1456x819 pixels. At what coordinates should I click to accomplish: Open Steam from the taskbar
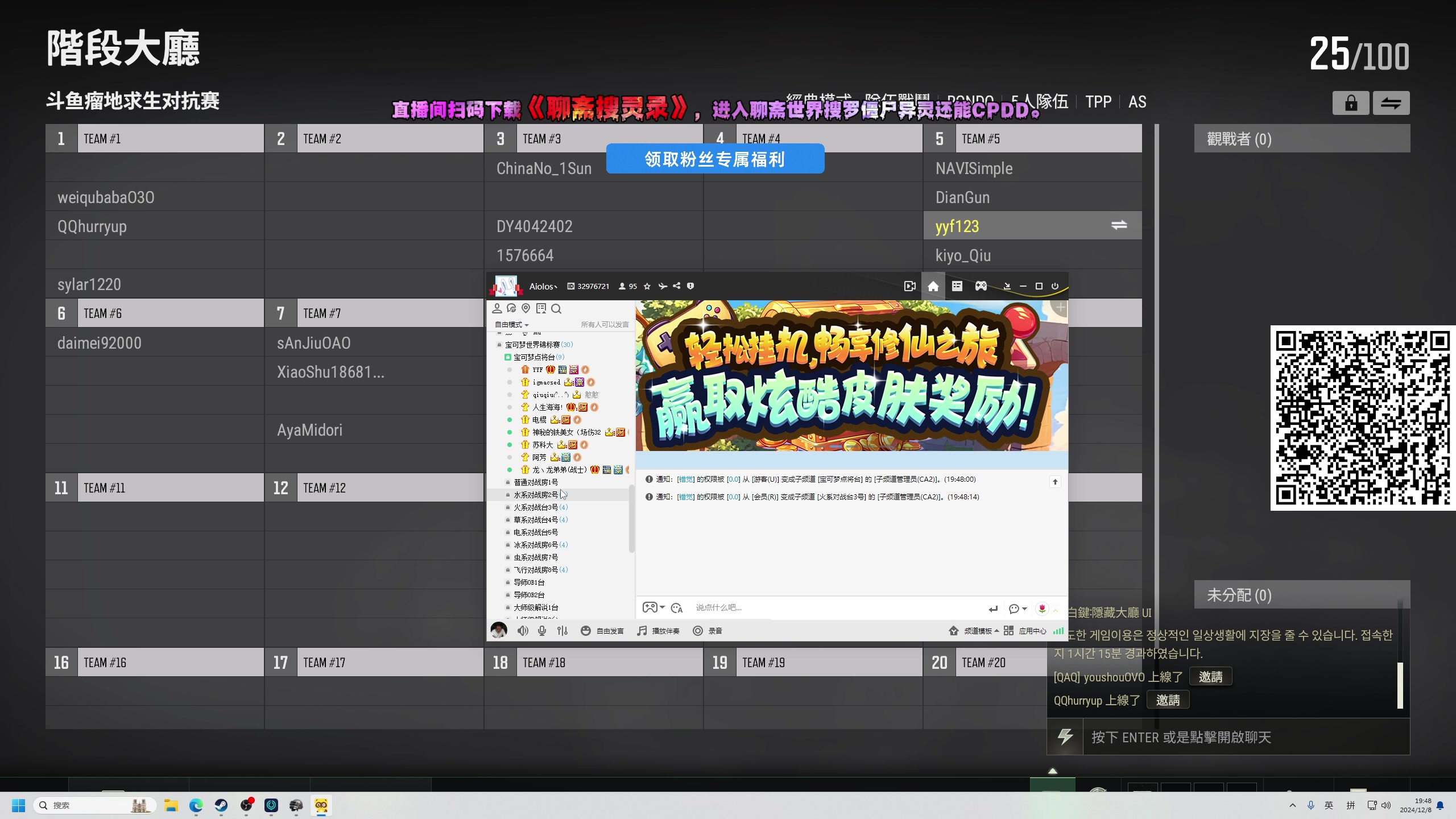(221, 805)
